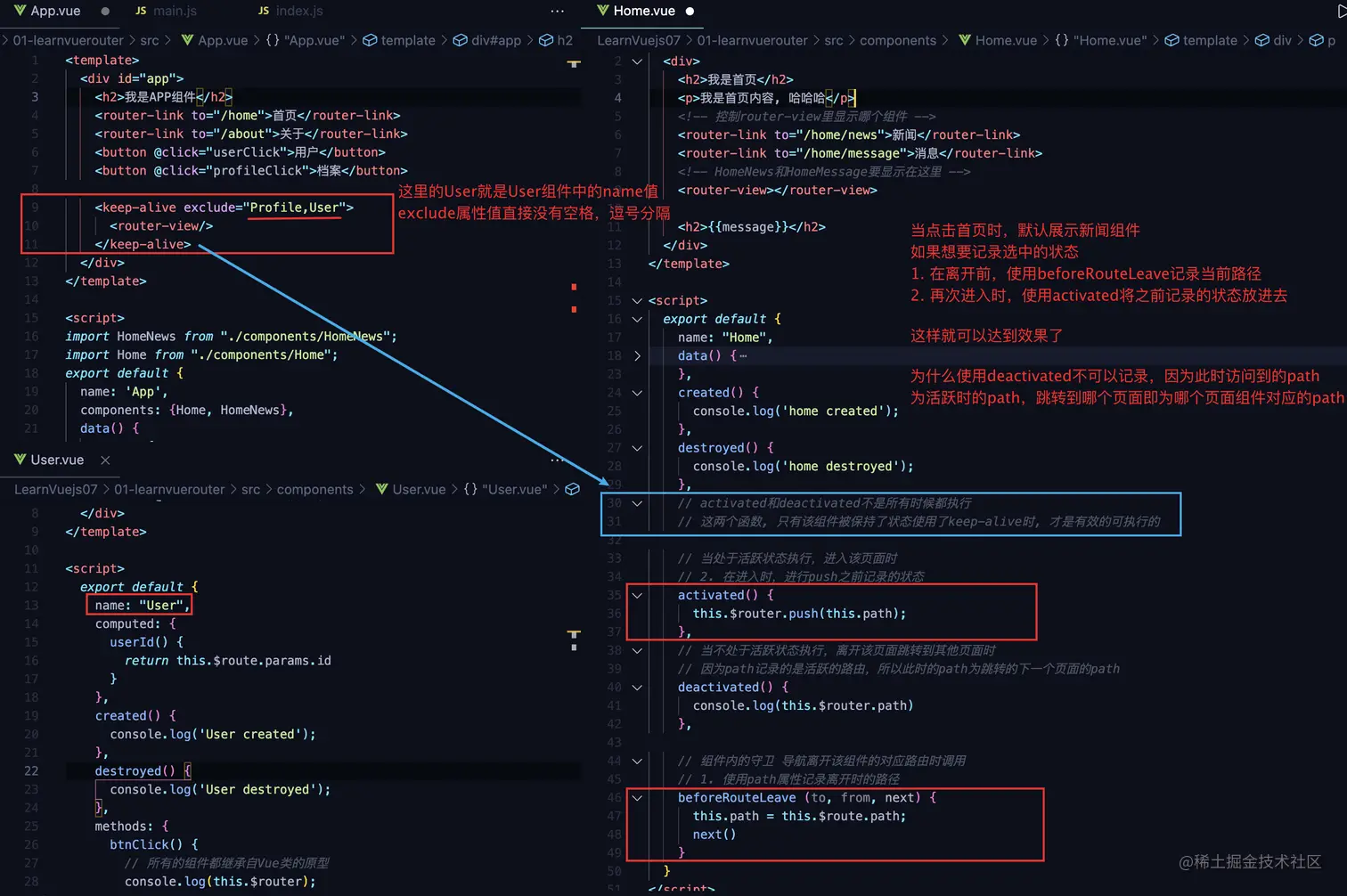Click the unsaved-changes dot on the Home.vue tab
1347x896 pixels.
click(690, 12)
